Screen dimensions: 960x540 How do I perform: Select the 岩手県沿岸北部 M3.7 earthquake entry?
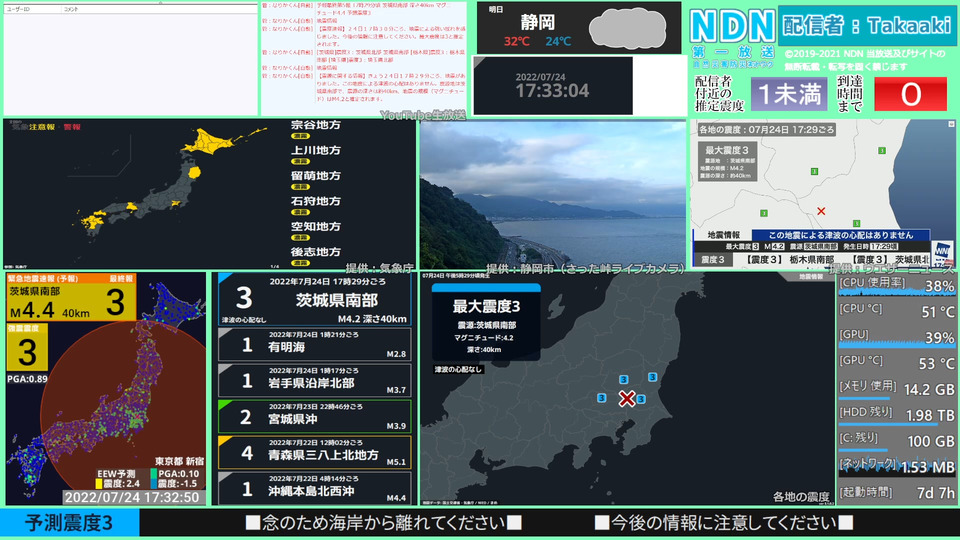pos(315,380)
